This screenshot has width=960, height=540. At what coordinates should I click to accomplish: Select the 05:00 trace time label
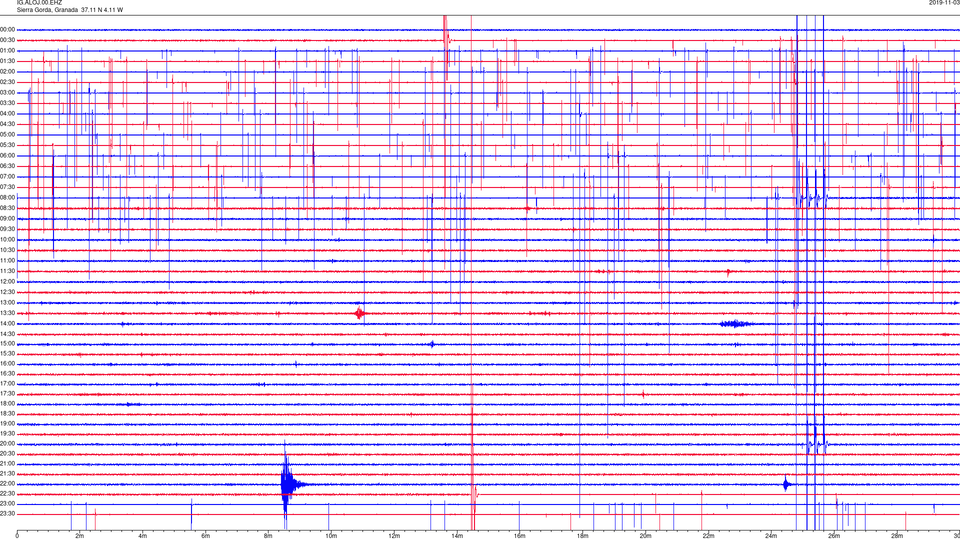(x=8, y=134)
